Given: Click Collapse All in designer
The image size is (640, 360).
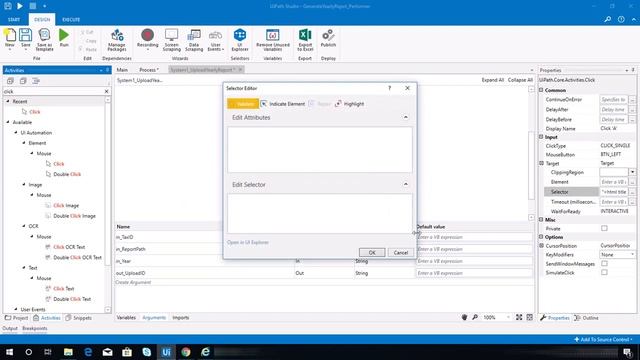Looking at the screenshot, I should point(520,80).
